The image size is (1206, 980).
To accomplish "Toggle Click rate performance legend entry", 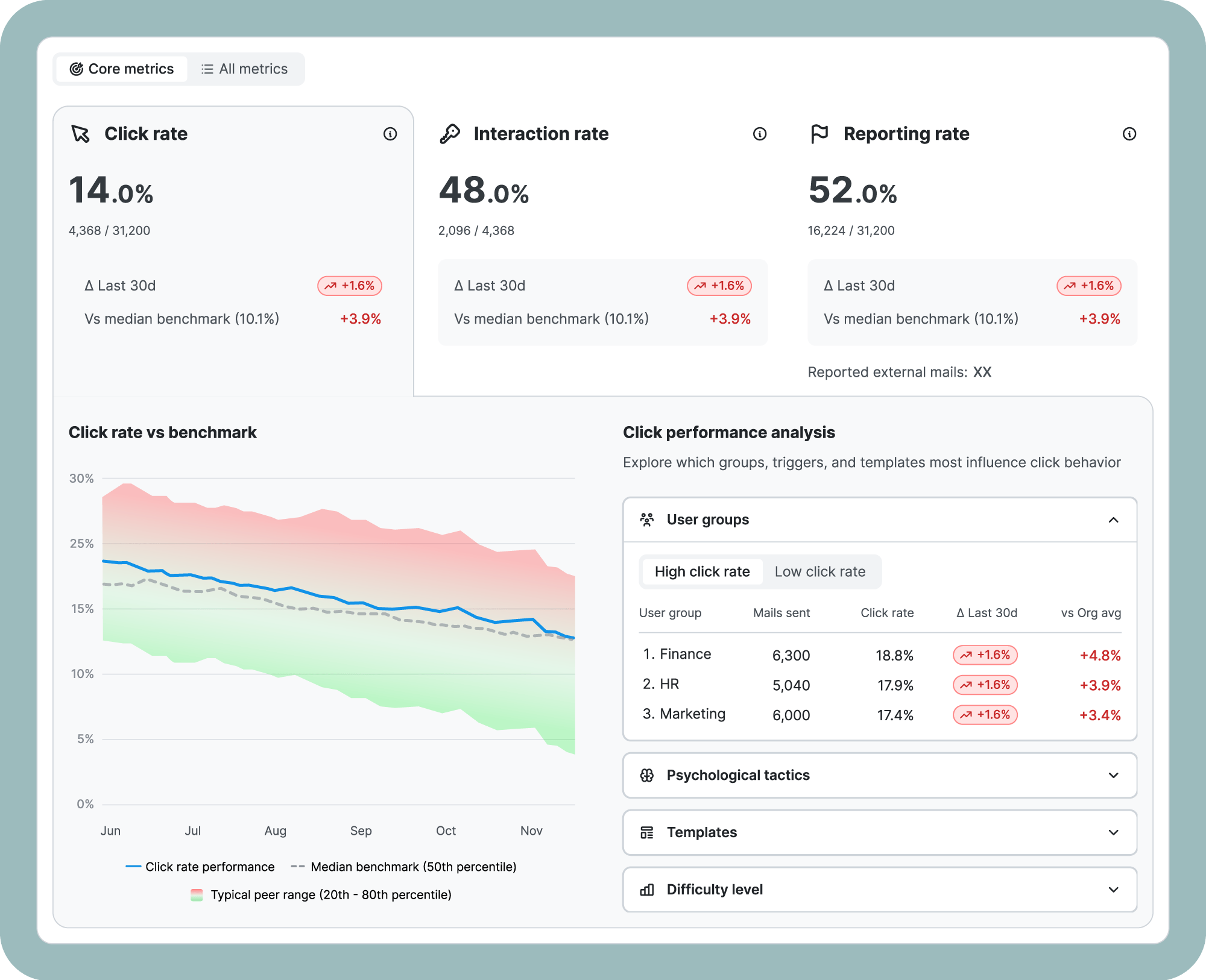I will (x=200, y=867).
